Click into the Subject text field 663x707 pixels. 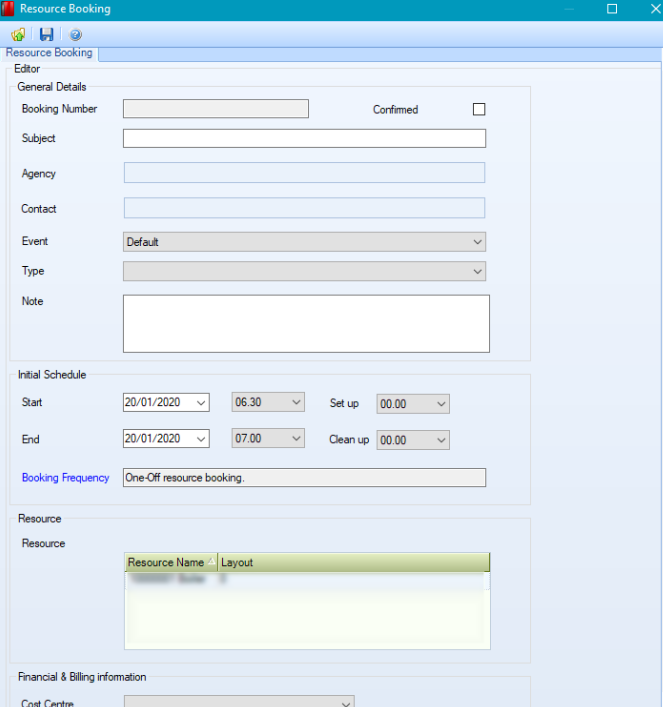pos(304,138)
